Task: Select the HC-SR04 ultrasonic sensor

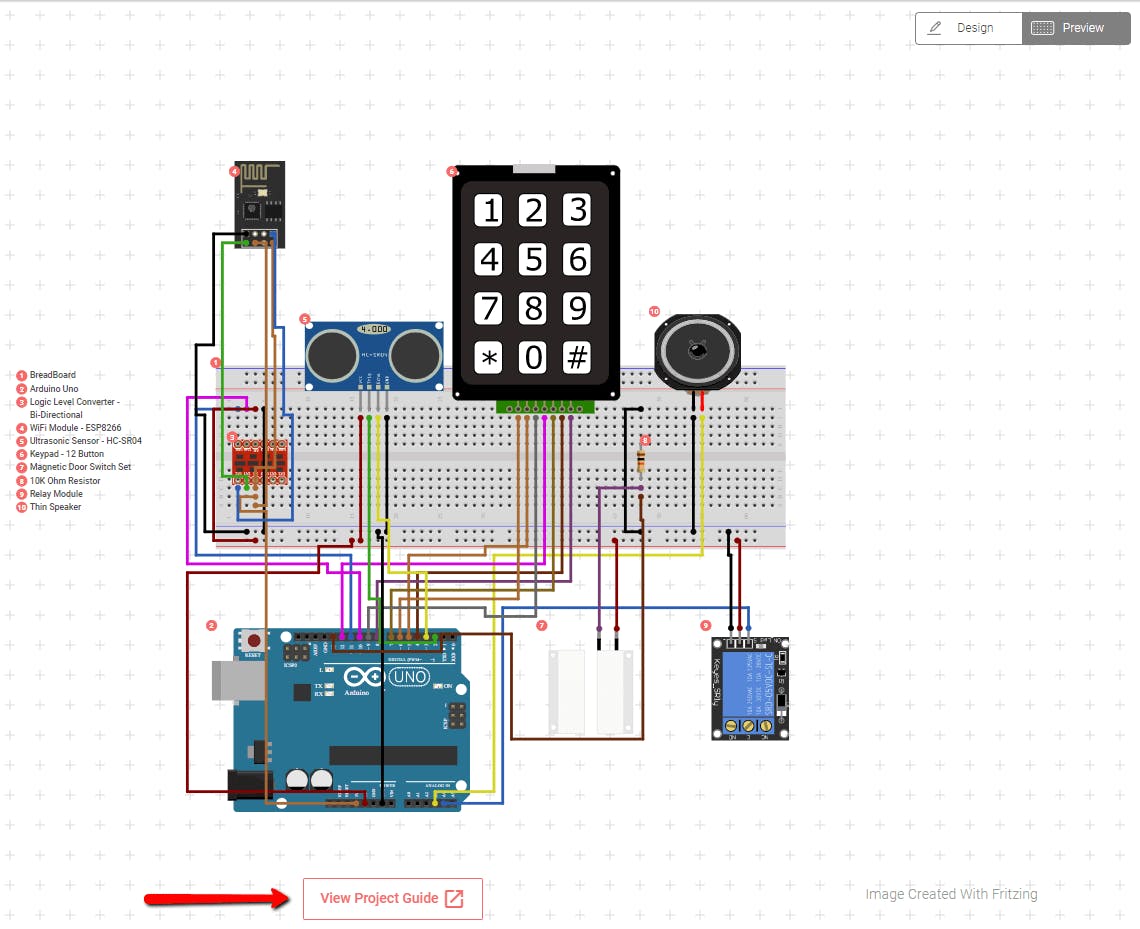Action: [374, 354]
